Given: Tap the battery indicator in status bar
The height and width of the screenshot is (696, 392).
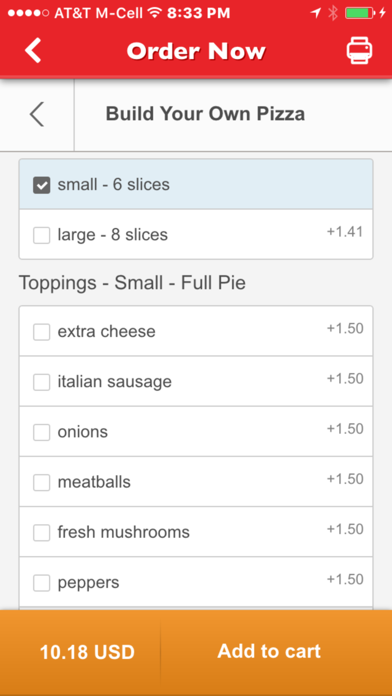Looking at the screenshot, I should [x=359, y=13].
